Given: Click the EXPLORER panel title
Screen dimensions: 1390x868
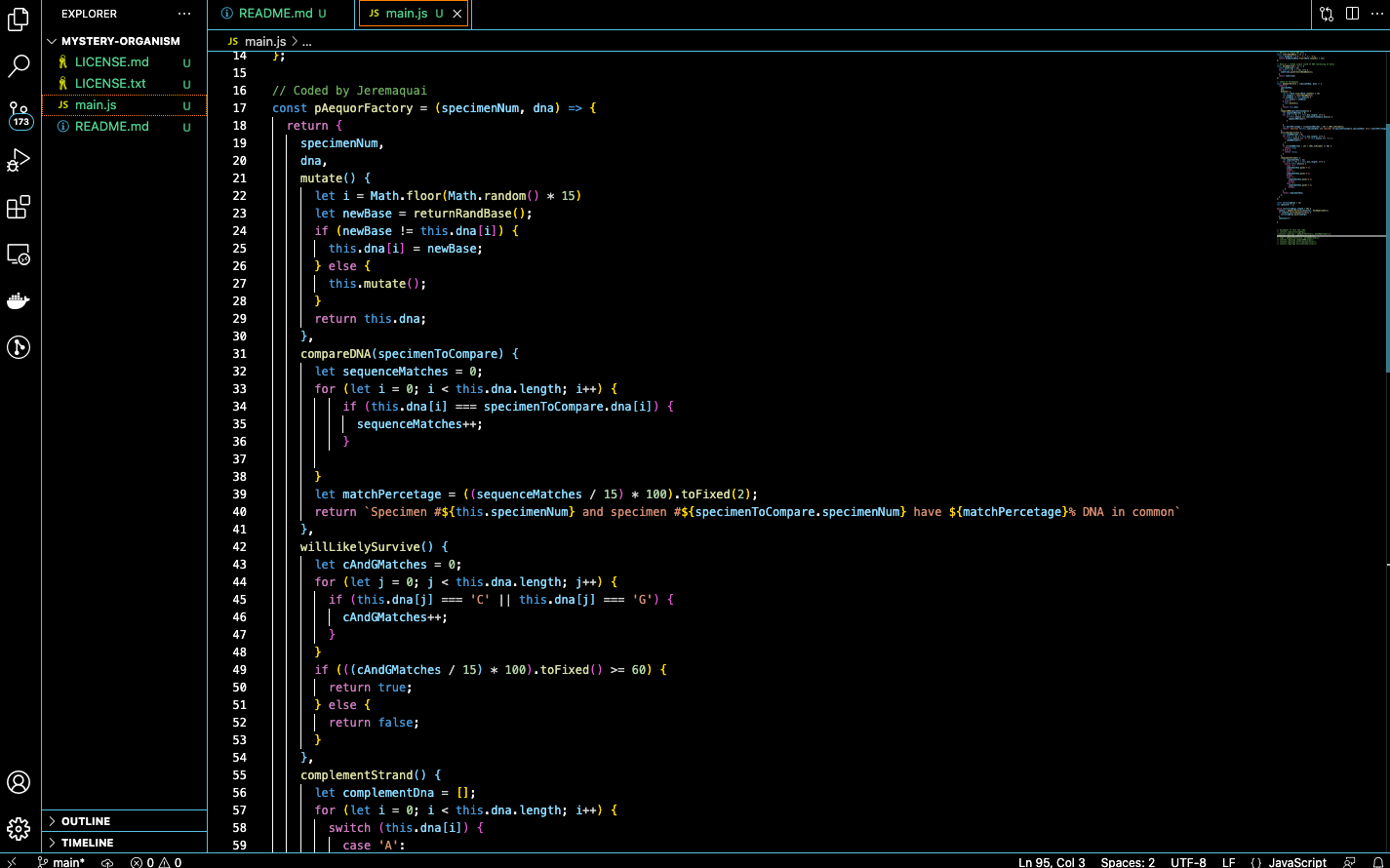Looking at the screenshot, I should pyautogui.click(x=89, y=14).
